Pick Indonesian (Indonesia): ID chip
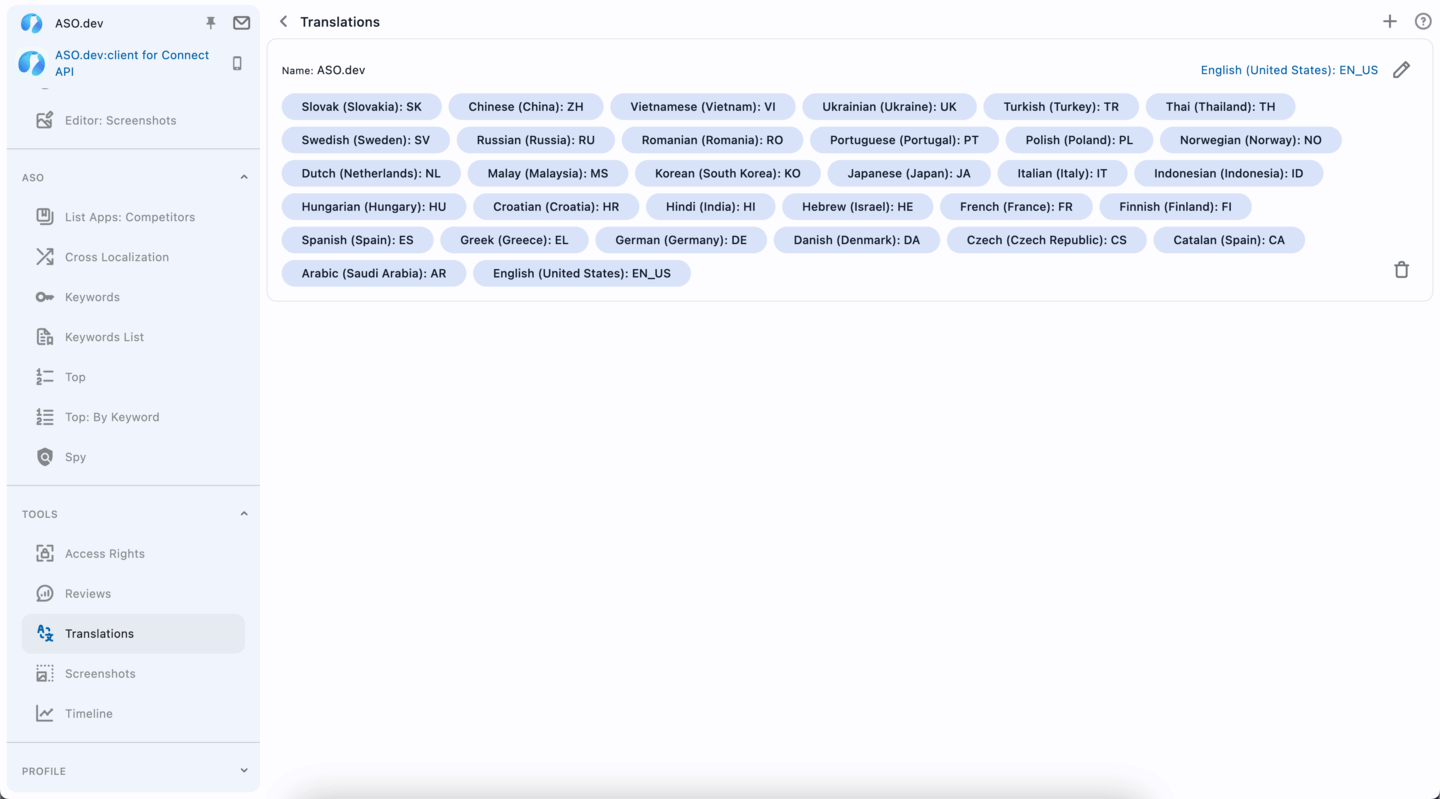Screen dimensions: 1440x799 tap(1228, 173)
